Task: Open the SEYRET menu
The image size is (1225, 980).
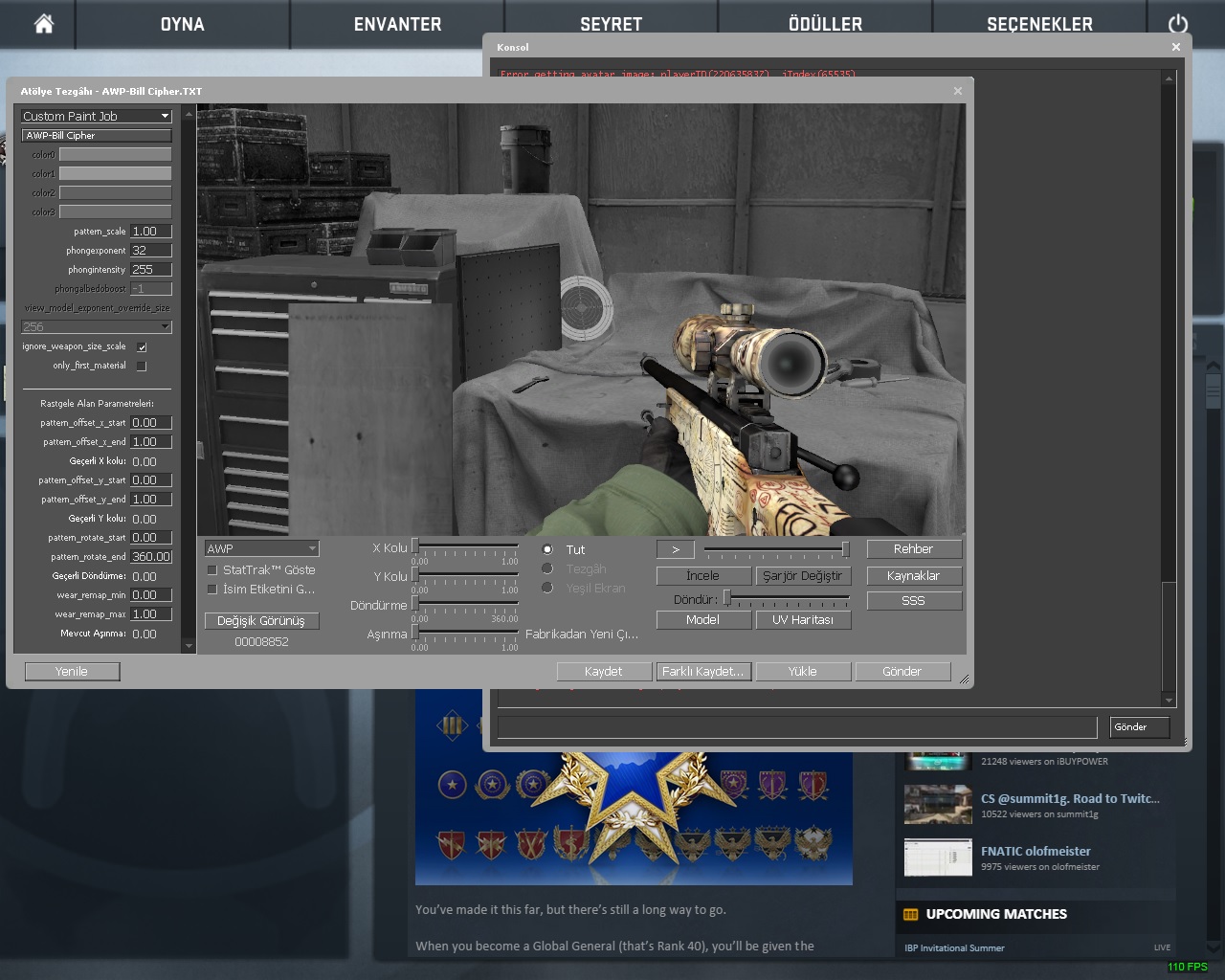Action: [611, 24]
